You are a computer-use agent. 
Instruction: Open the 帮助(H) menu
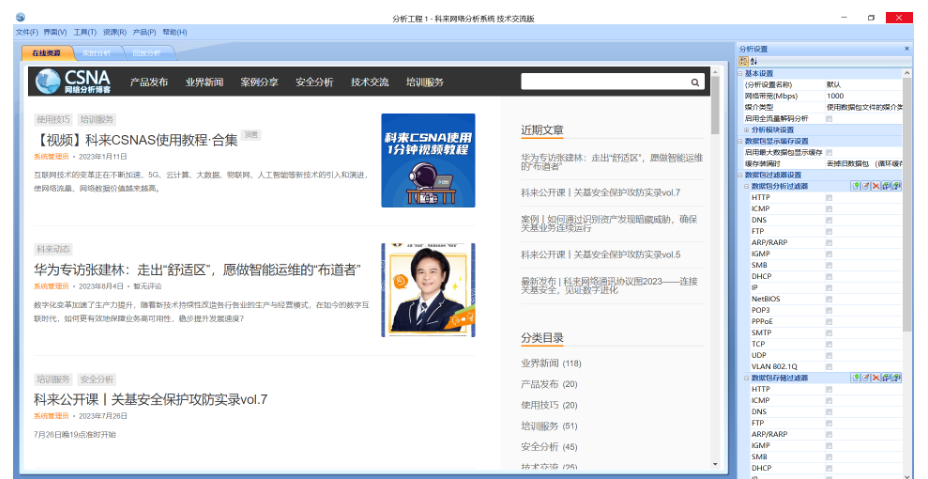[175, 33]
